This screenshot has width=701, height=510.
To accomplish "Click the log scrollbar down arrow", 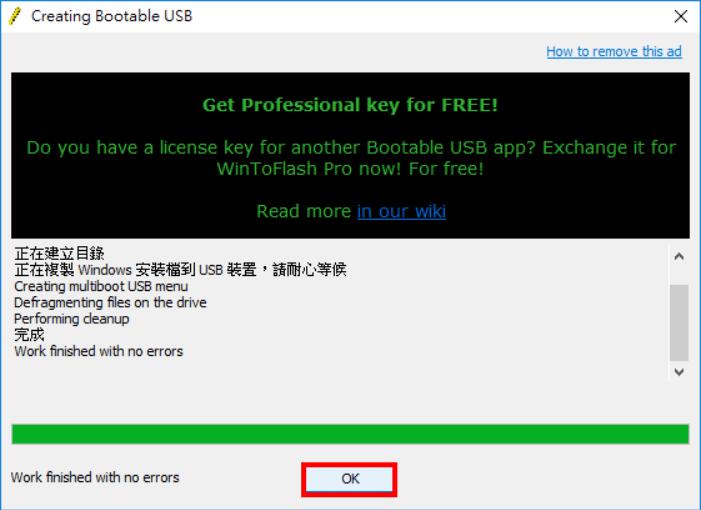I will (x=679, y=372).
